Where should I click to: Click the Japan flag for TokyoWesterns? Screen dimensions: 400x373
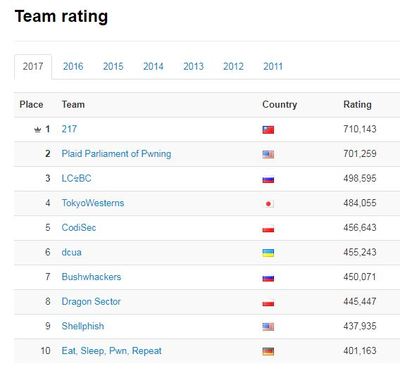pyautogui.click(x=268, y=204)
